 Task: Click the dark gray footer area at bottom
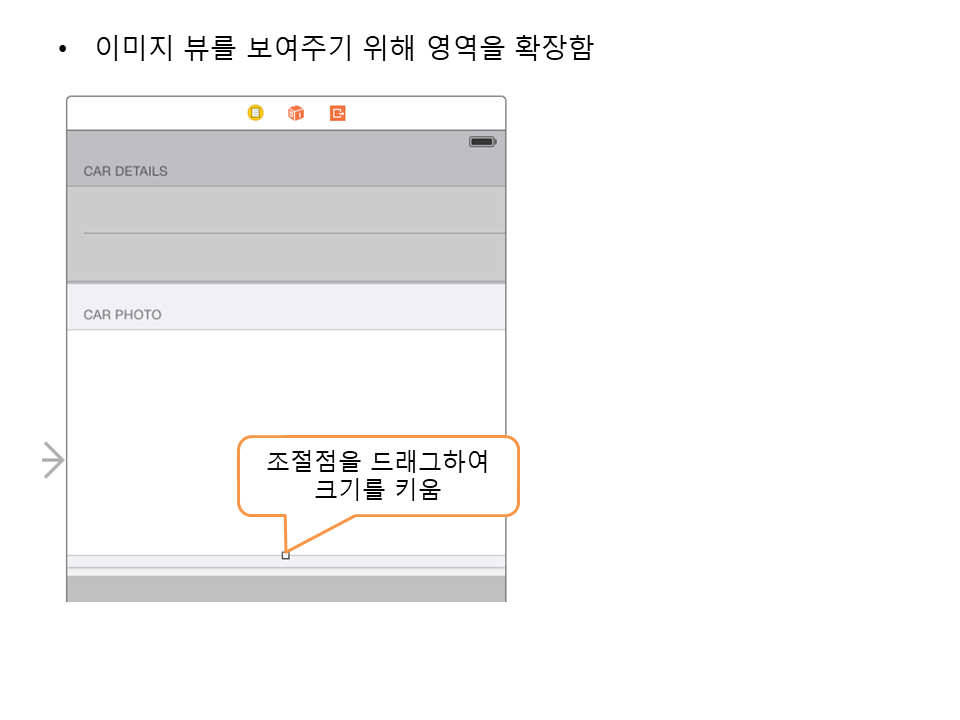[x=286, y=588]
